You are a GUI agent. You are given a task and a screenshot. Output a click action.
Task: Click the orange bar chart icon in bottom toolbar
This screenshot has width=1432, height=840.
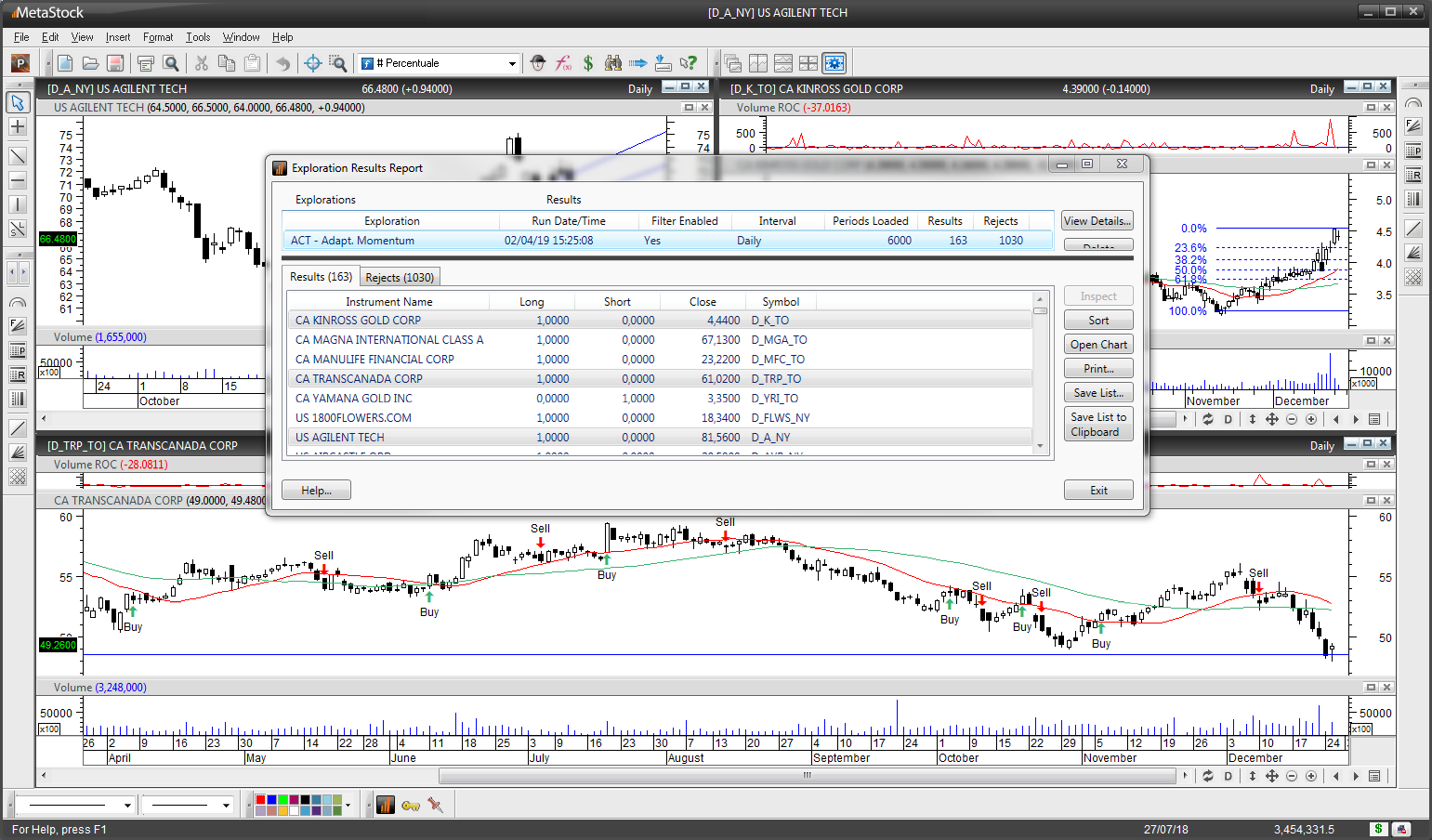coord(386,805)
